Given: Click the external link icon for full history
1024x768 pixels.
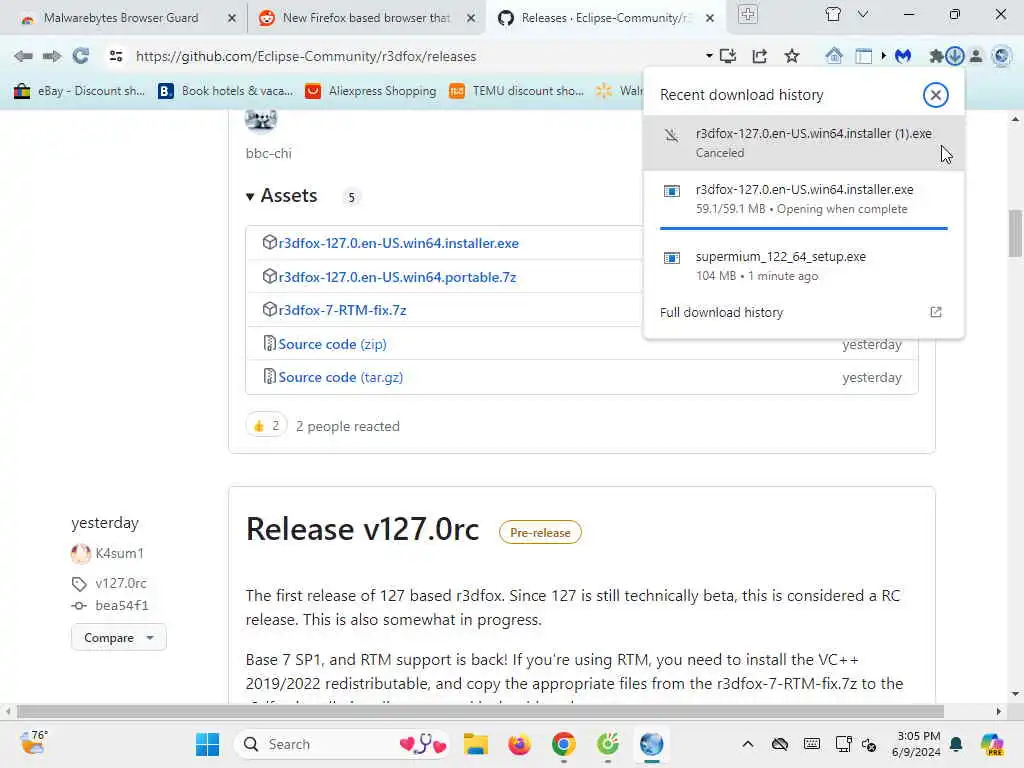Looking at the screenshot, I should point(935,312).
